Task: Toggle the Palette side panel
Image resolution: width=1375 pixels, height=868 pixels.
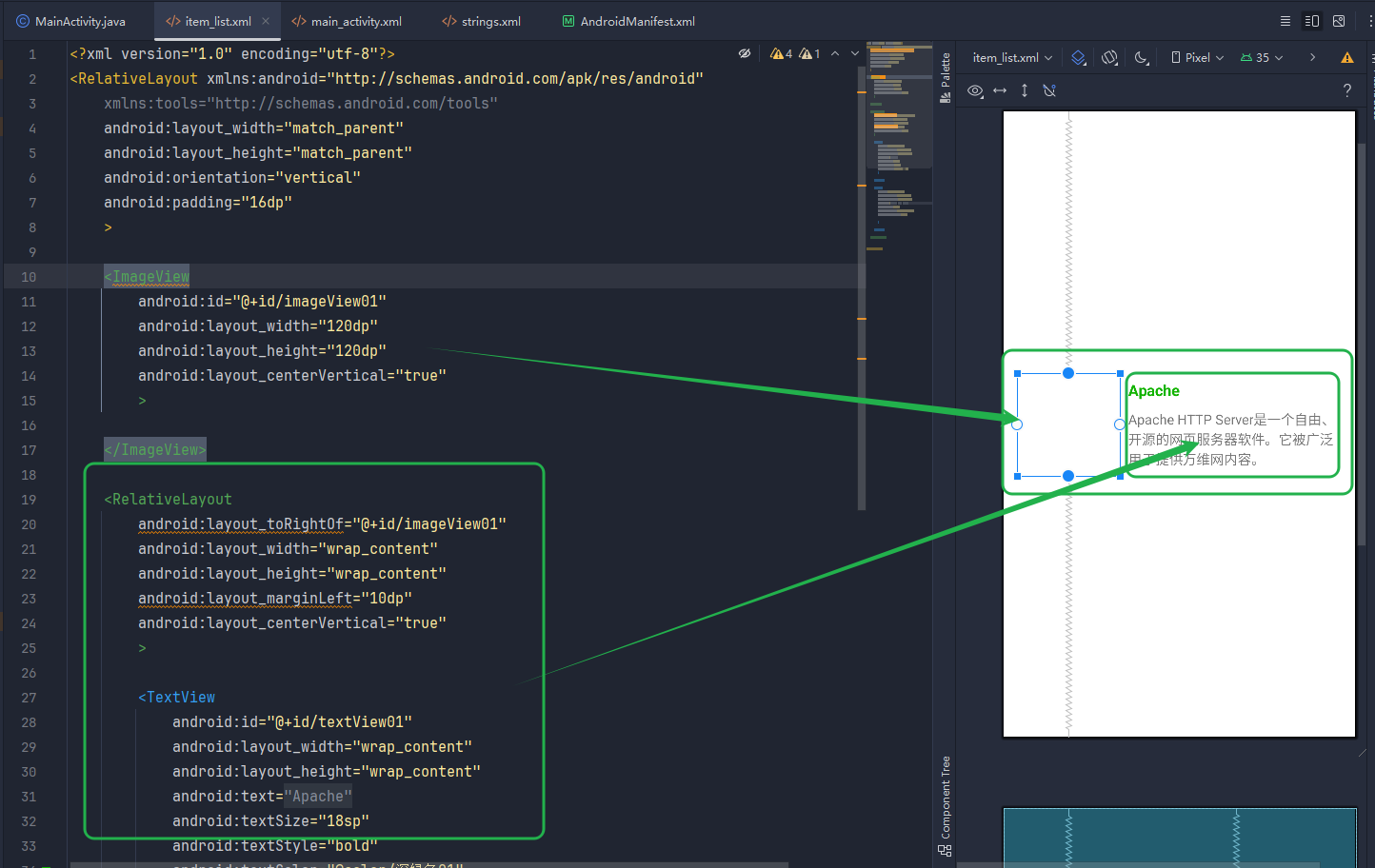Action: click(946, 77)
